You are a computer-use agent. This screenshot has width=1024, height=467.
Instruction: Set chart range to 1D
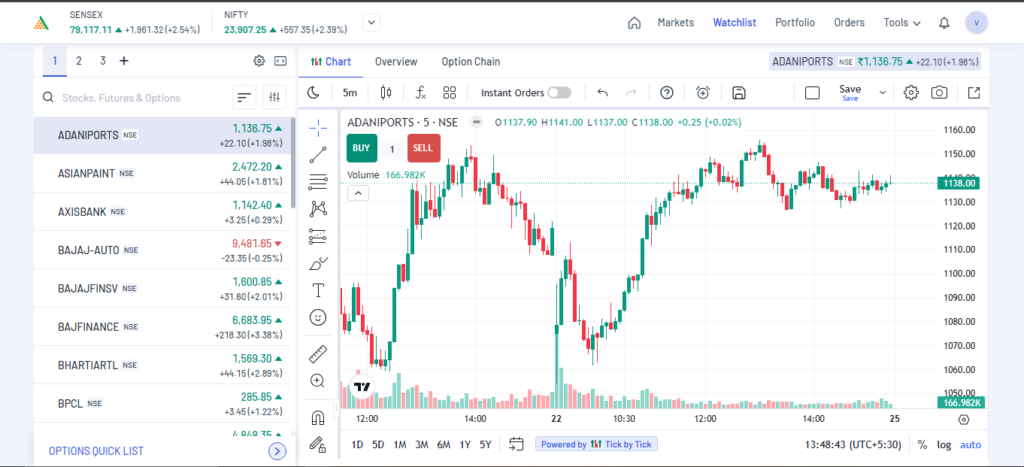357,445
